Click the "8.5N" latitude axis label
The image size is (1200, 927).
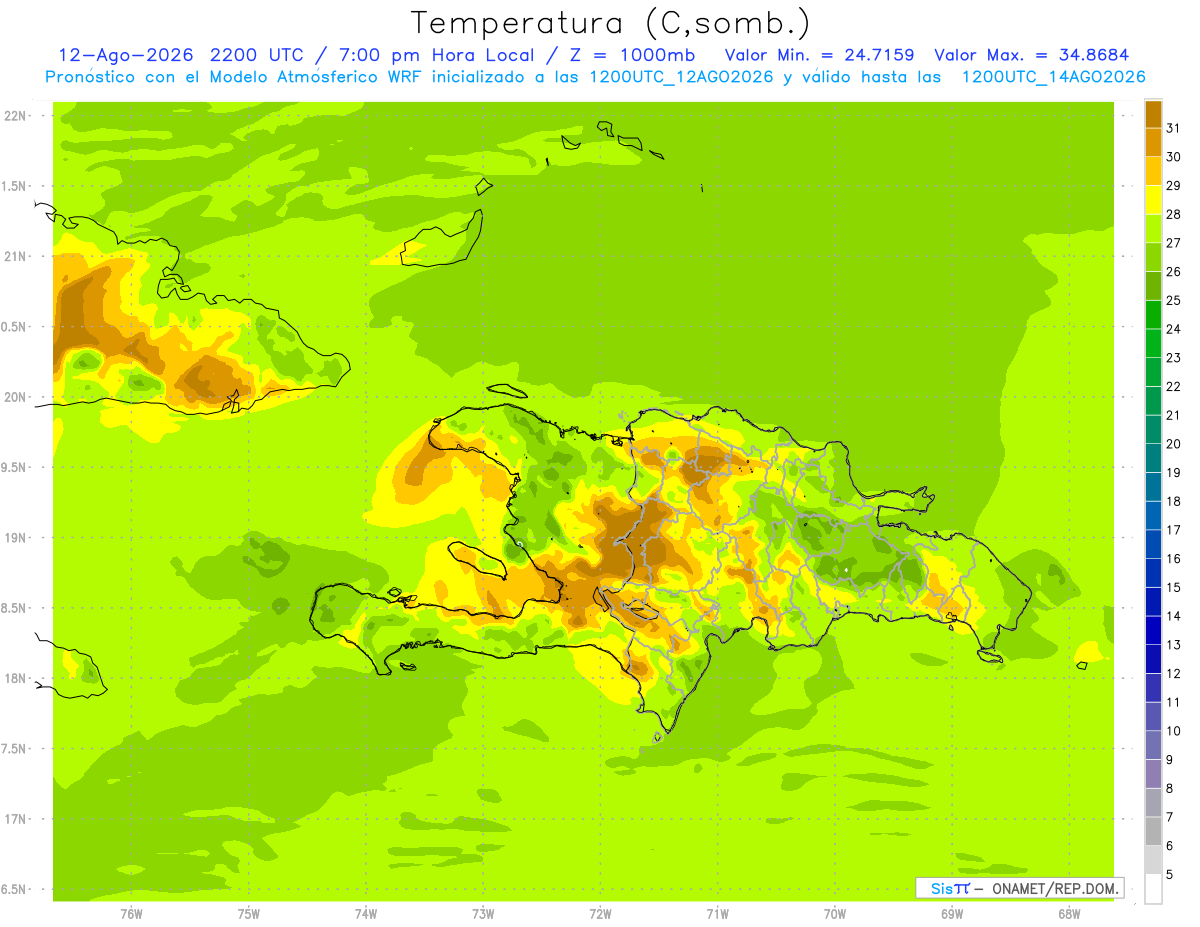point(14,608)
